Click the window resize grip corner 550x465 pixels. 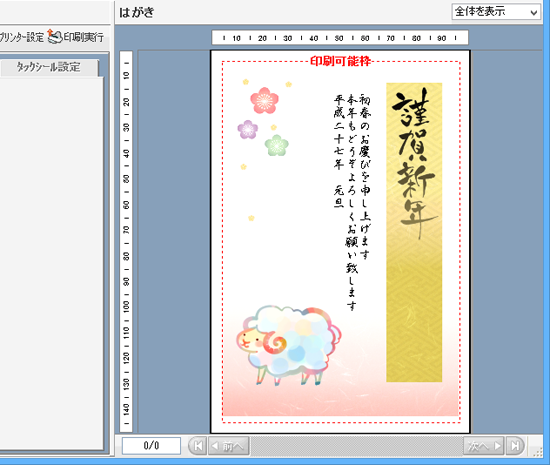click(x=538, y=452)
